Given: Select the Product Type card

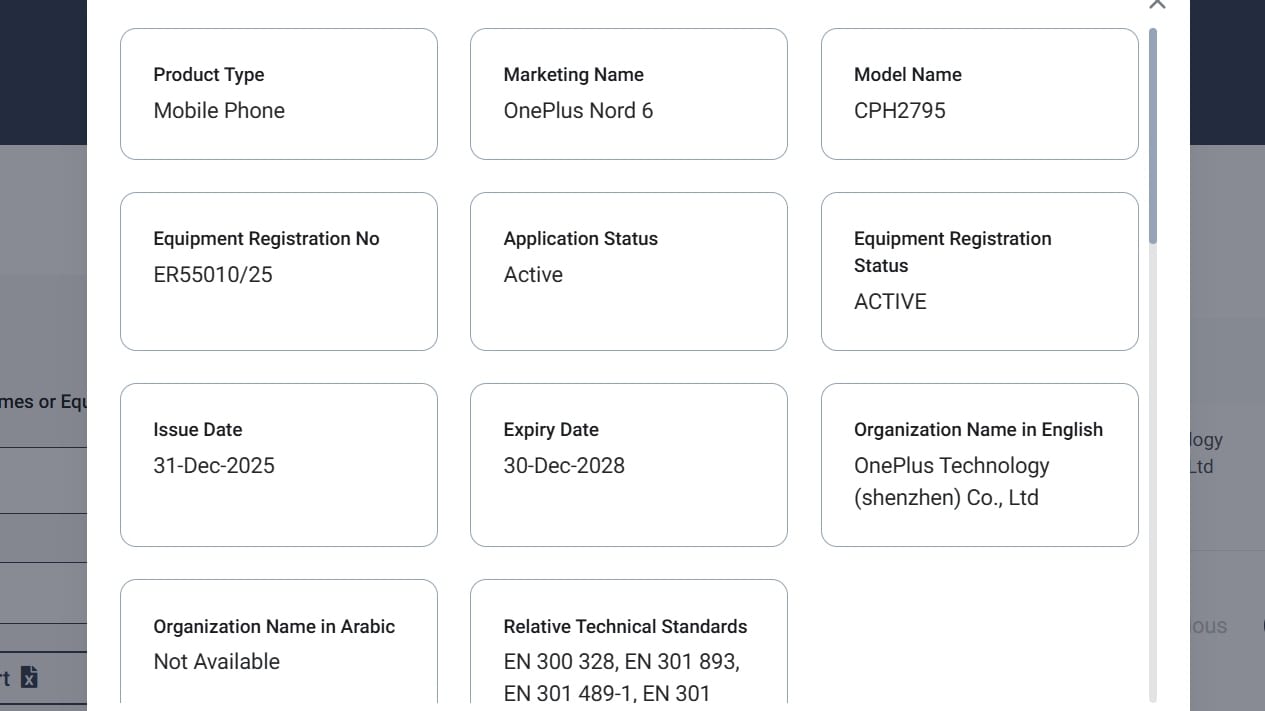Looking at the screenshot, I should (x=278, y=93).
